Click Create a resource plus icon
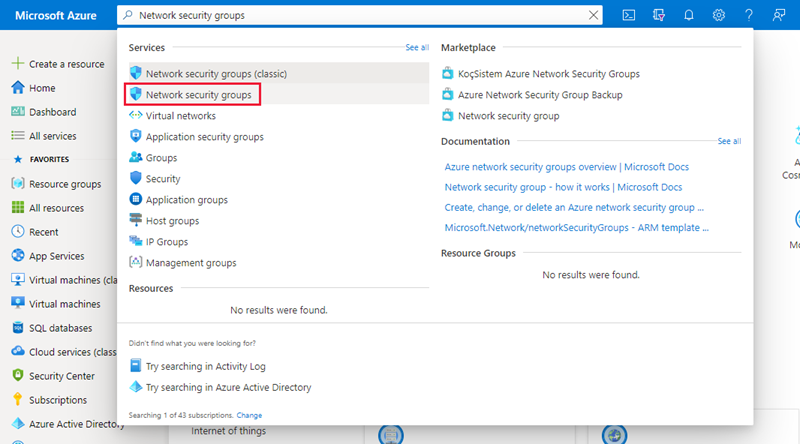This screenshot has width=800, height=444. coord(17,63)
